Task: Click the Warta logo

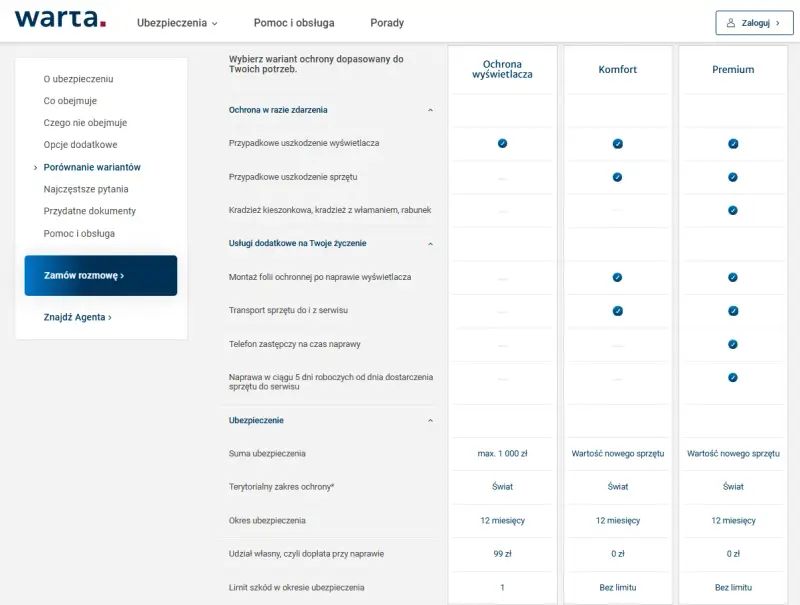Action: pyautogui.click(x=60, y=18)
